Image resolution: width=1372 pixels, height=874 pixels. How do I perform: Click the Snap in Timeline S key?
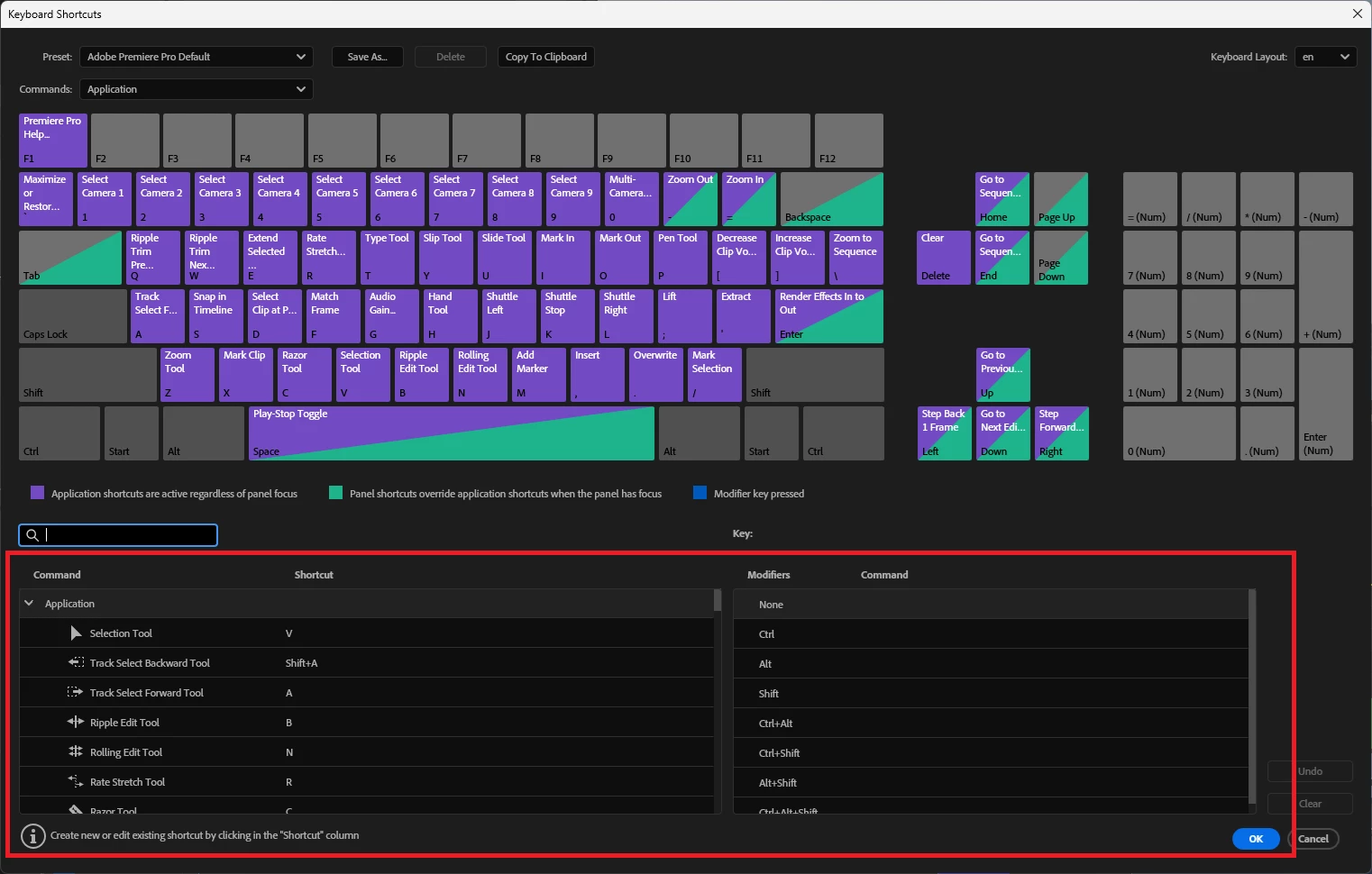tap(216, 316)
